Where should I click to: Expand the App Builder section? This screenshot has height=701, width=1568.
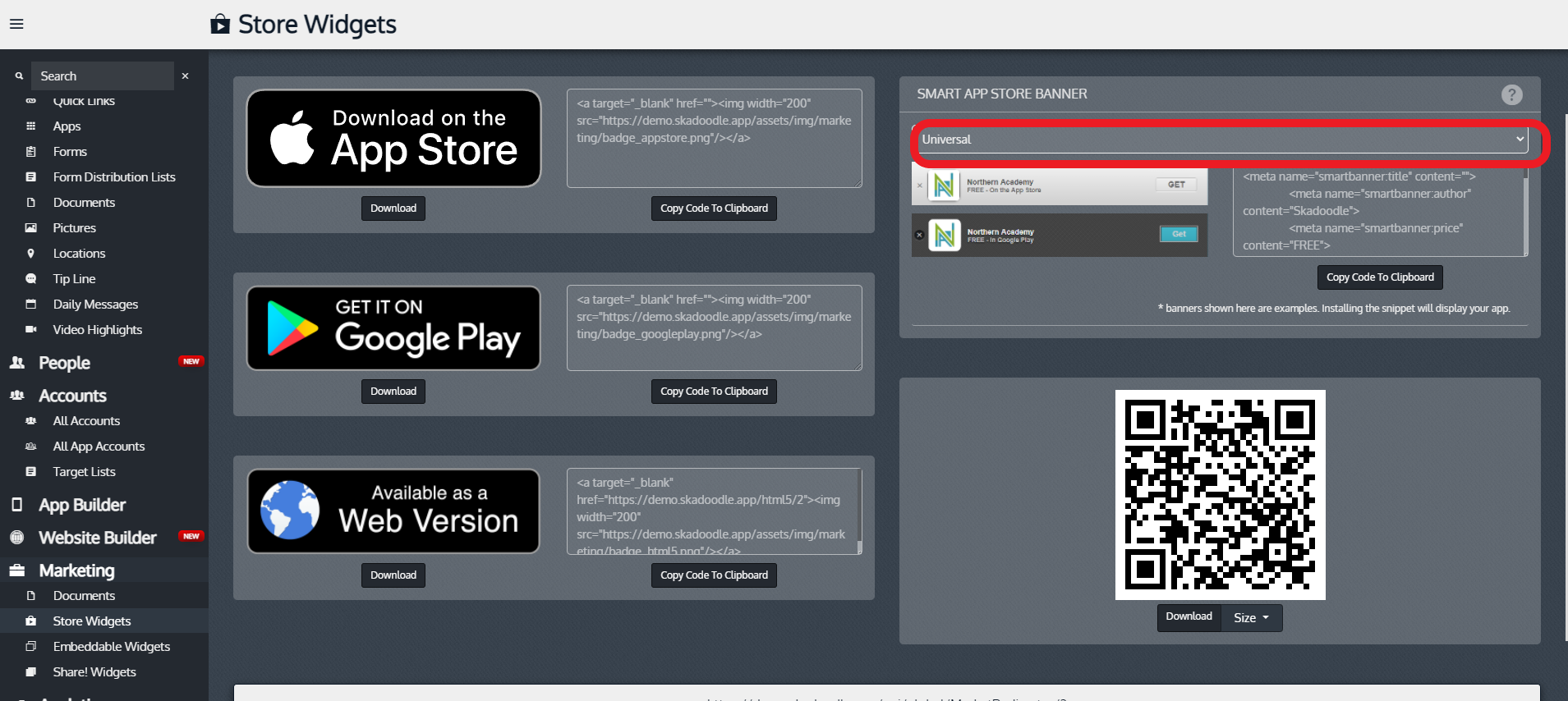[82, 505]
